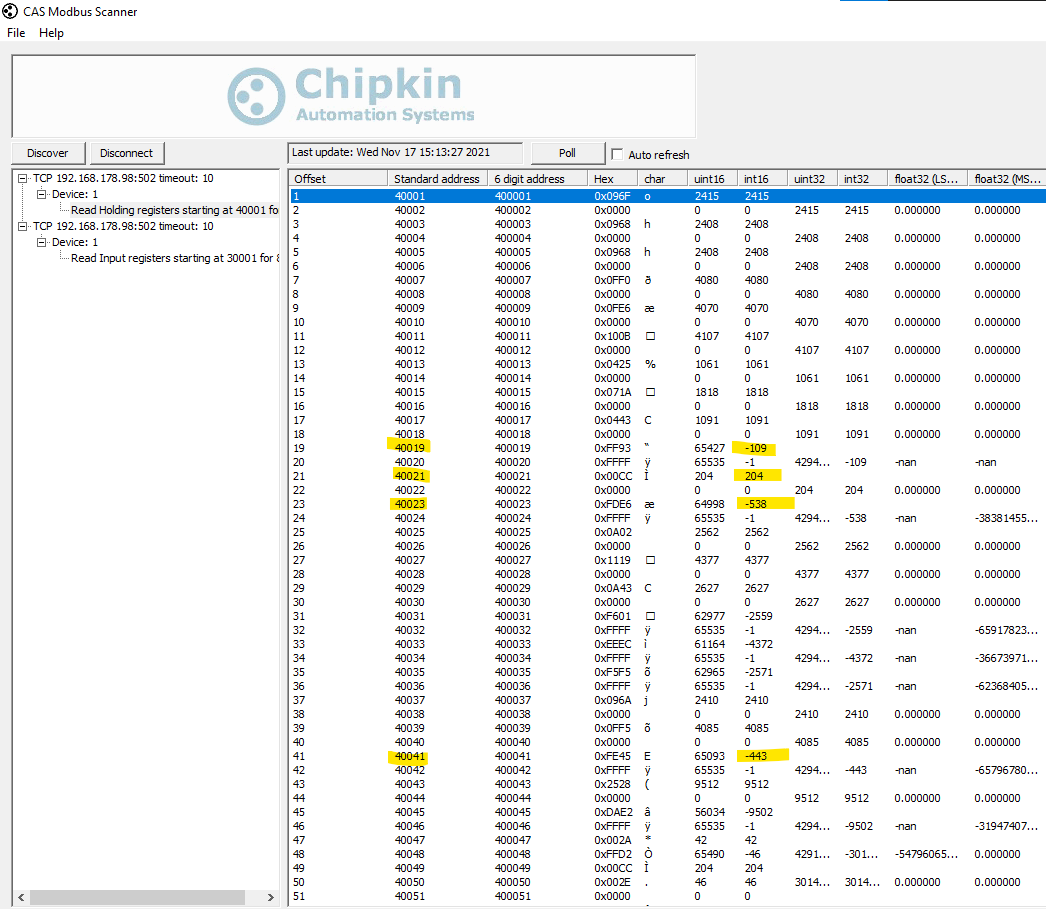This screenshot has width=1046, height=909.
Task: Click the second Device: 1 tree label
Action: pos(75,242)
